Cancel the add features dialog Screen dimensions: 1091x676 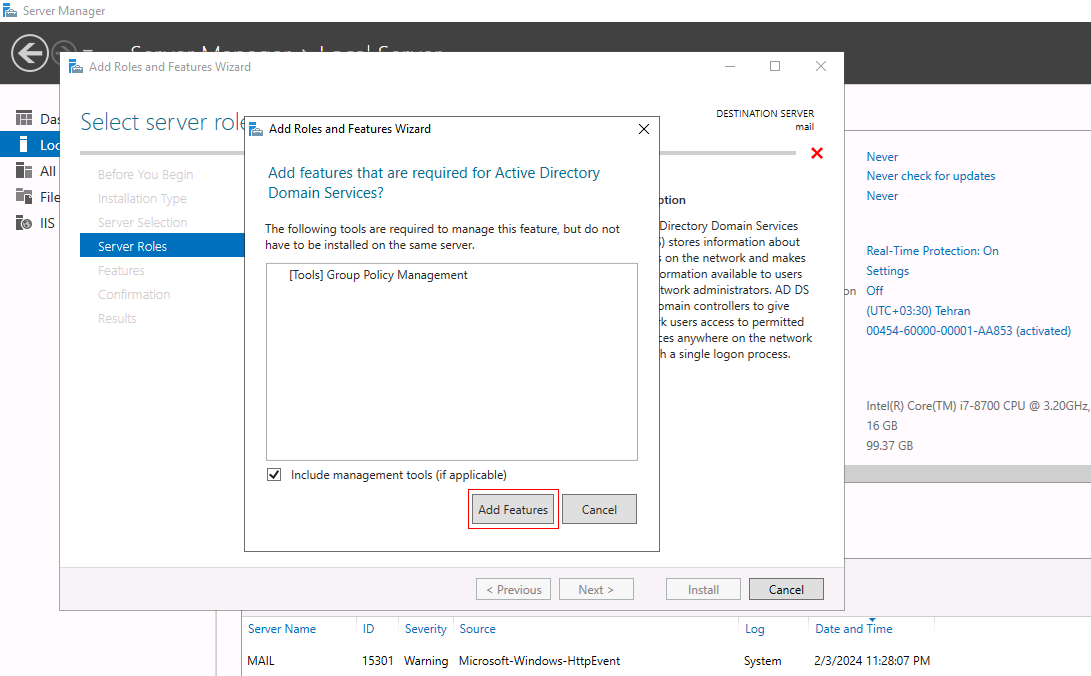599,509
